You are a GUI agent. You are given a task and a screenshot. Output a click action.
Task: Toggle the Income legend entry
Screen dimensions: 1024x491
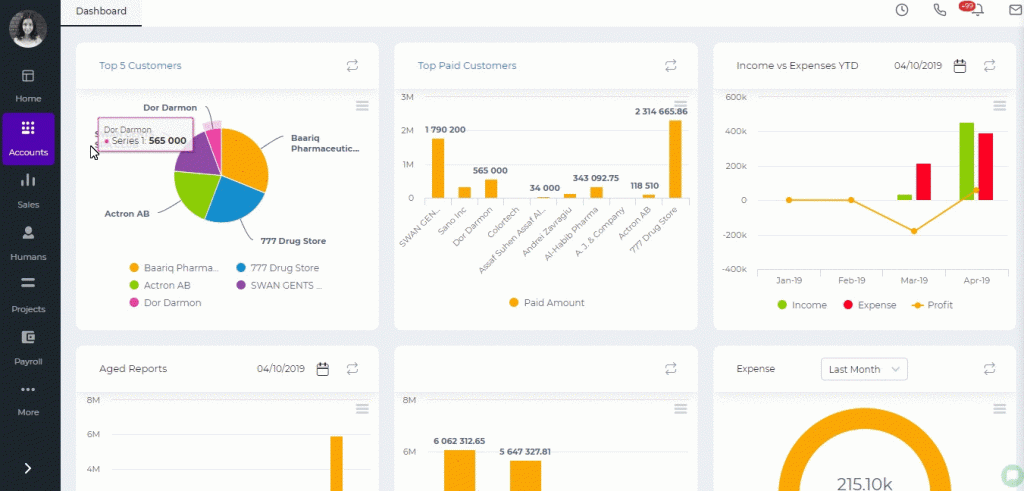802,305
